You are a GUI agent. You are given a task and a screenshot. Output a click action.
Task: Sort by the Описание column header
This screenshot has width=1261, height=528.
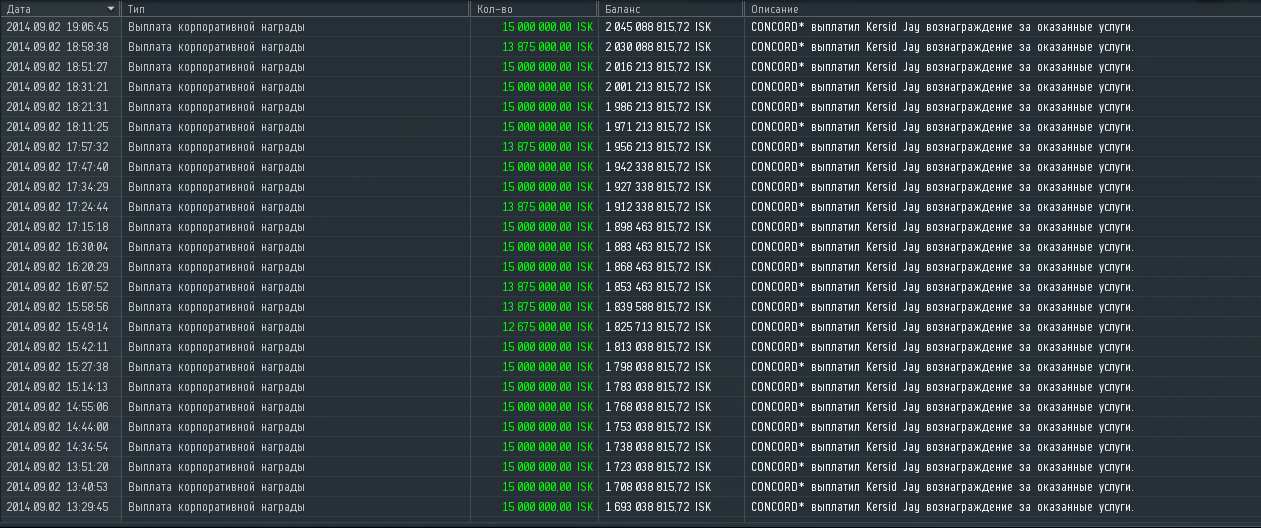pos(1003,8)
